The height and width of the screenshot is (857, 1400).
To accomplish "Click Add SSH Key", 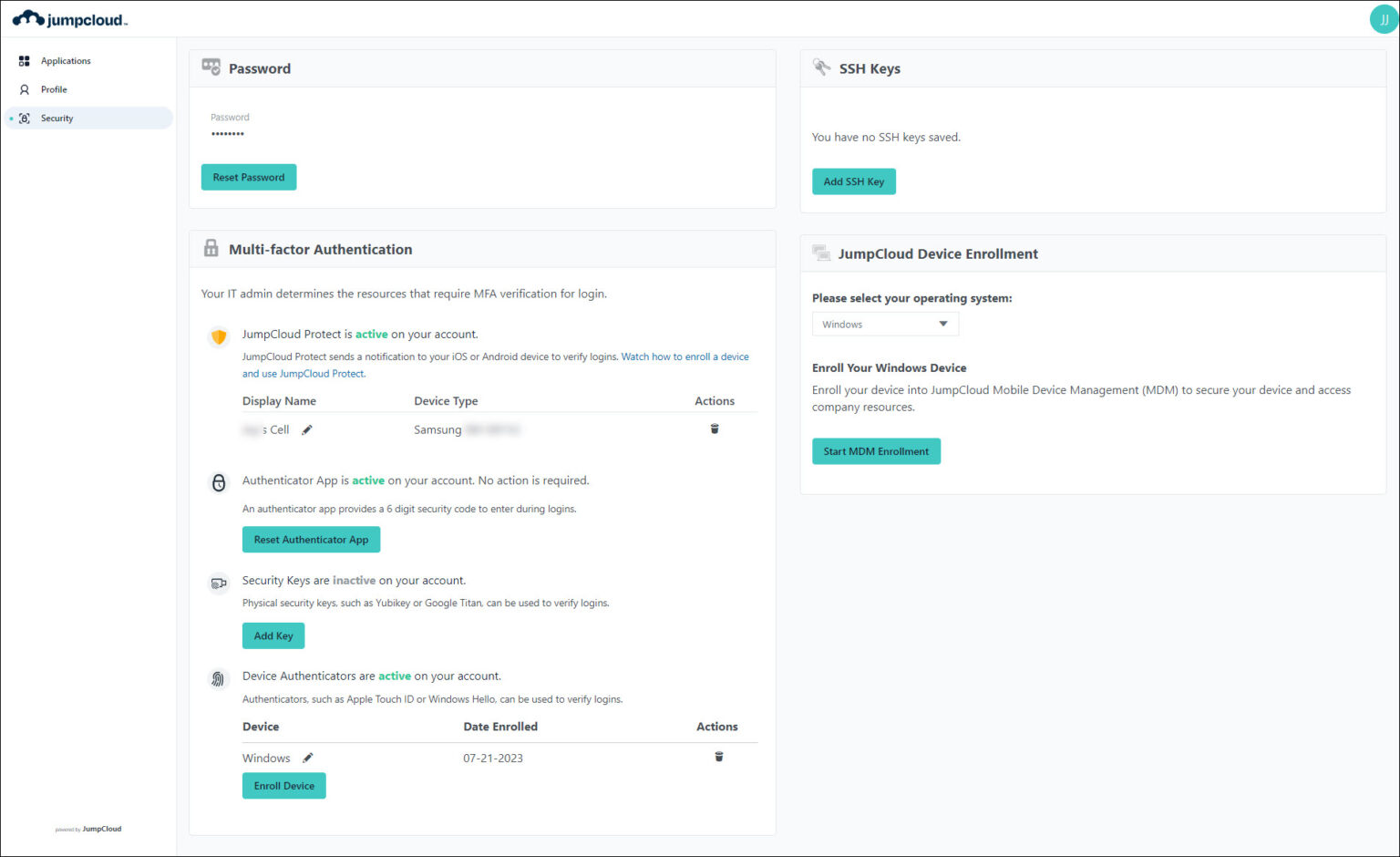I will (x=853, y=181).
